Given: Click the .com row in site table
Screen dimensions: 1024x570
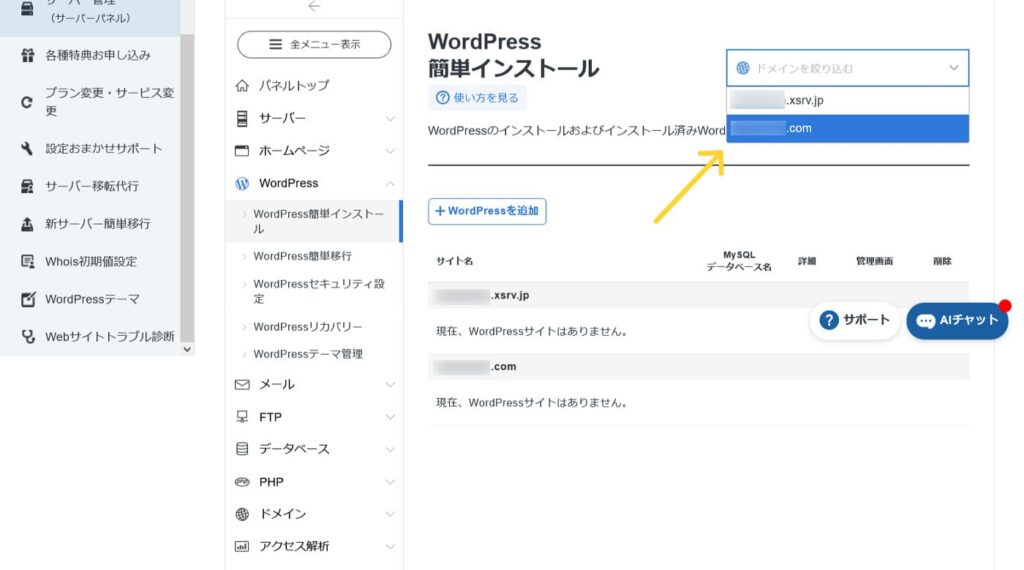Looking at the screenshot, I should pyautogui.click(x=698, y=367).
